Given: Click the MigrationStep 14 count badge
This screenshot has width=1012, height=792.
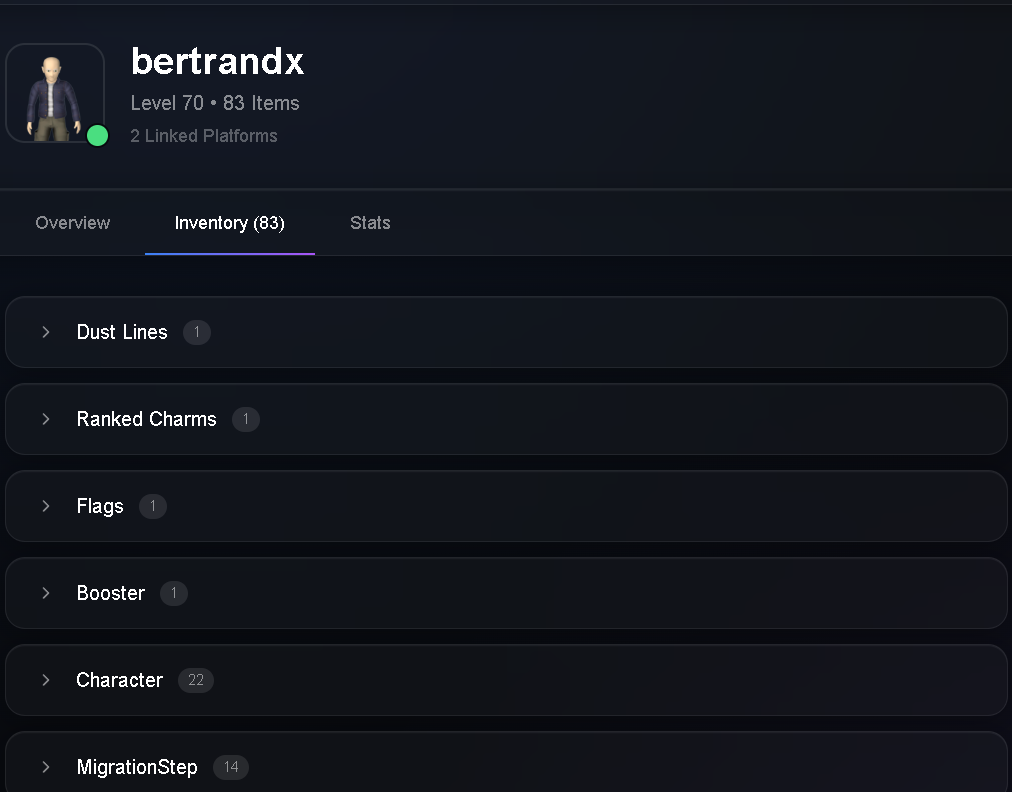Looking at the screenshot, I should click(231, 767).
